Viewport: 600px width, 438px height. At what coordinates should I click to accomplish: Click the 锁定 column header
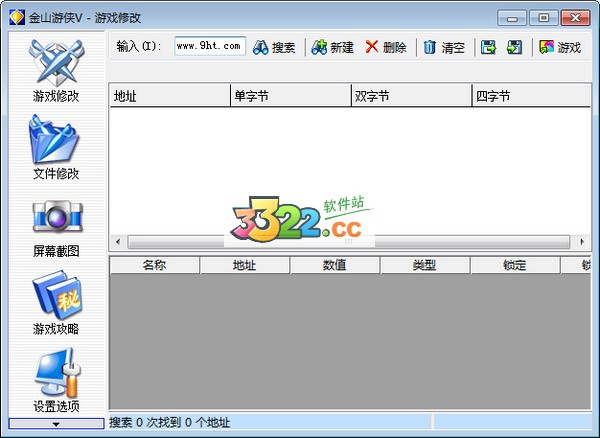tap(515, 265)
